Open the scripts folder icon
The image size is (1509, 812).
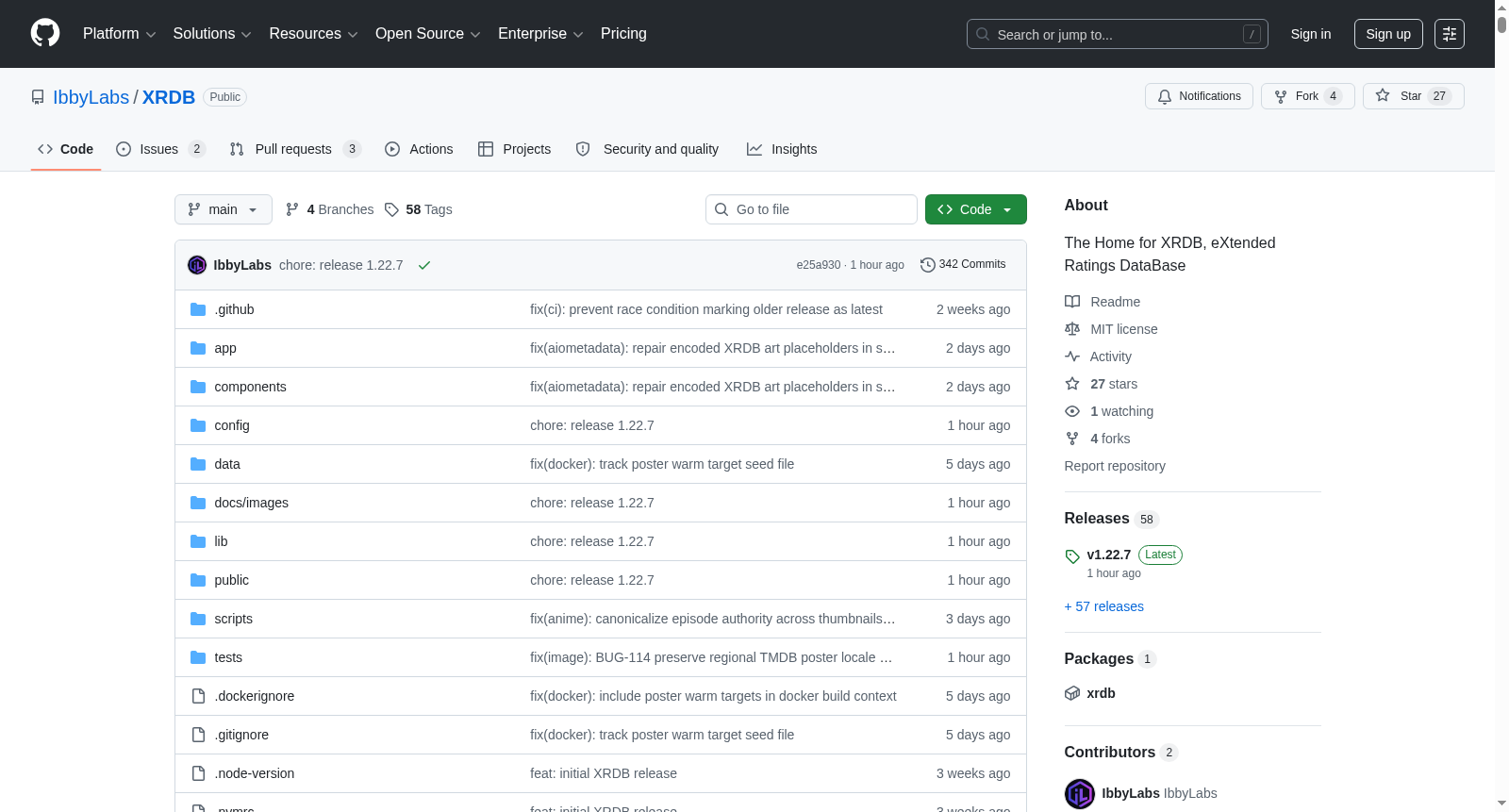198,619
